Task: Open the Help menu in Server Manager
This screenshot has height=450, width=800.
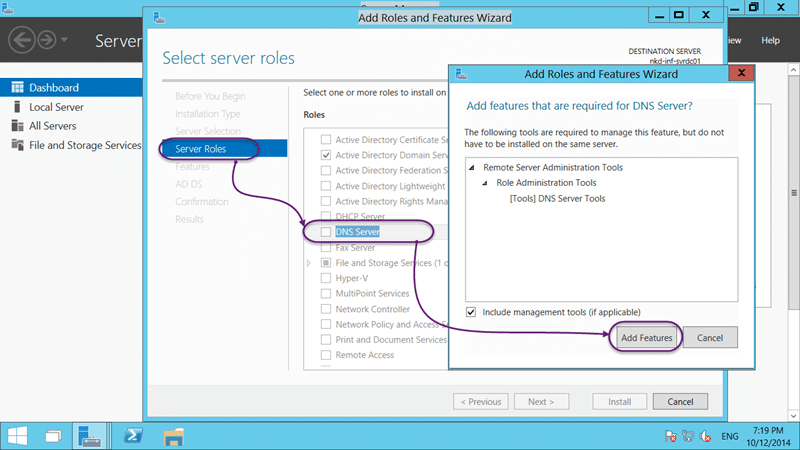Action: 770,40
